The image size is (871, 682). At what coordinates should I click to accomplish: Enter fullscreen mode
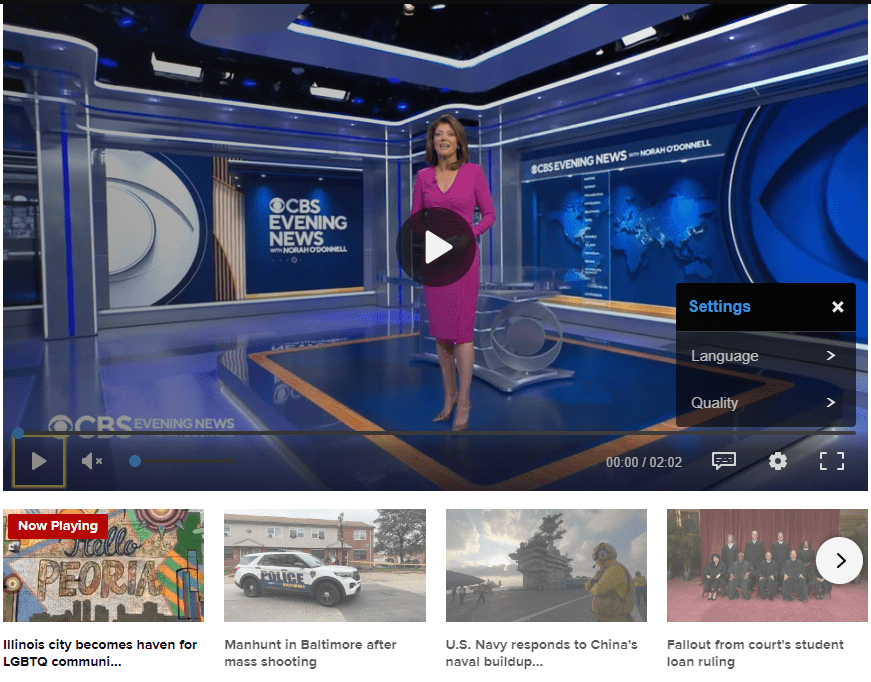tap(832, 461)
